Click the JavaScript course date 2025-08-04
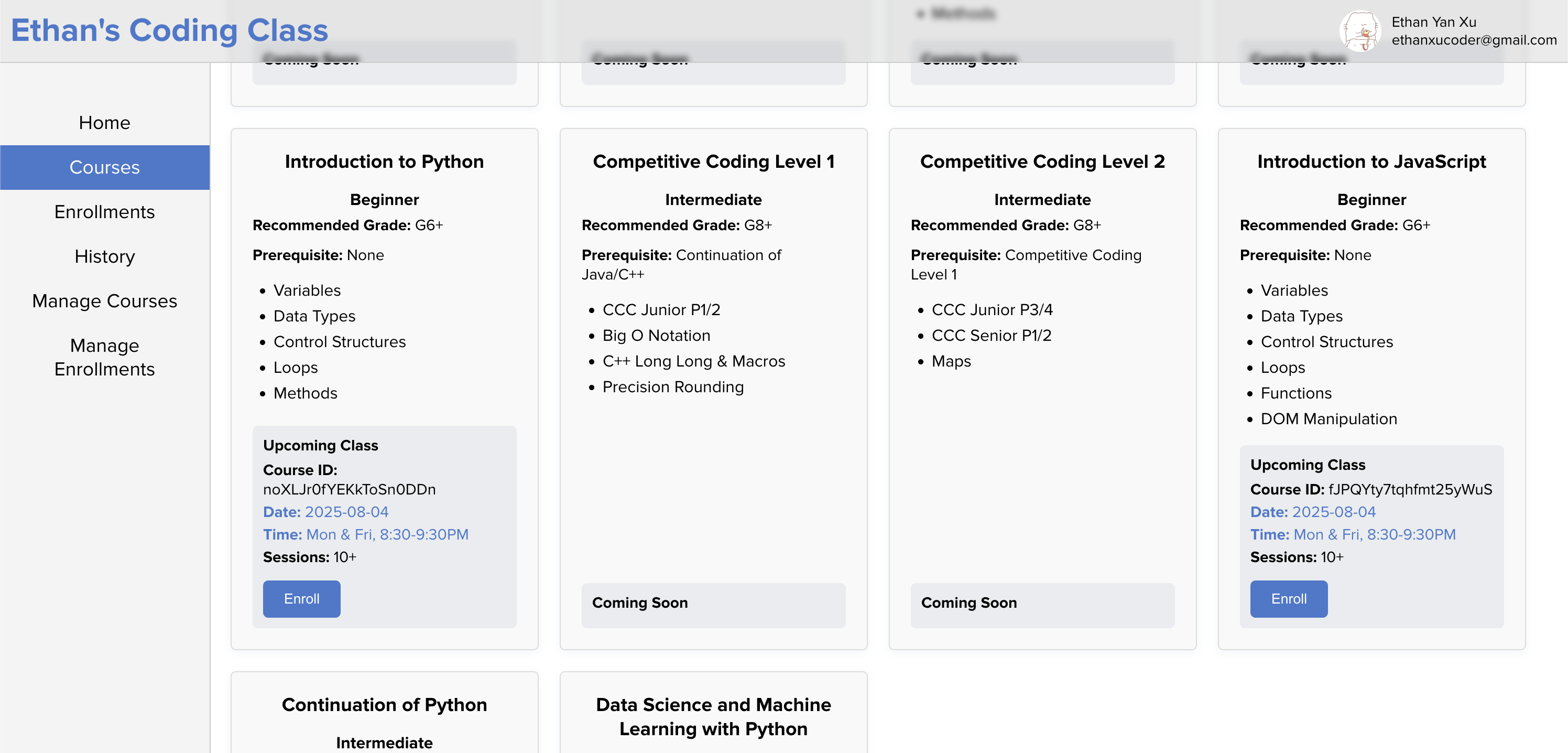Screen dimensions: 1568x753 pyautogui.click(x=1312, y=512)
